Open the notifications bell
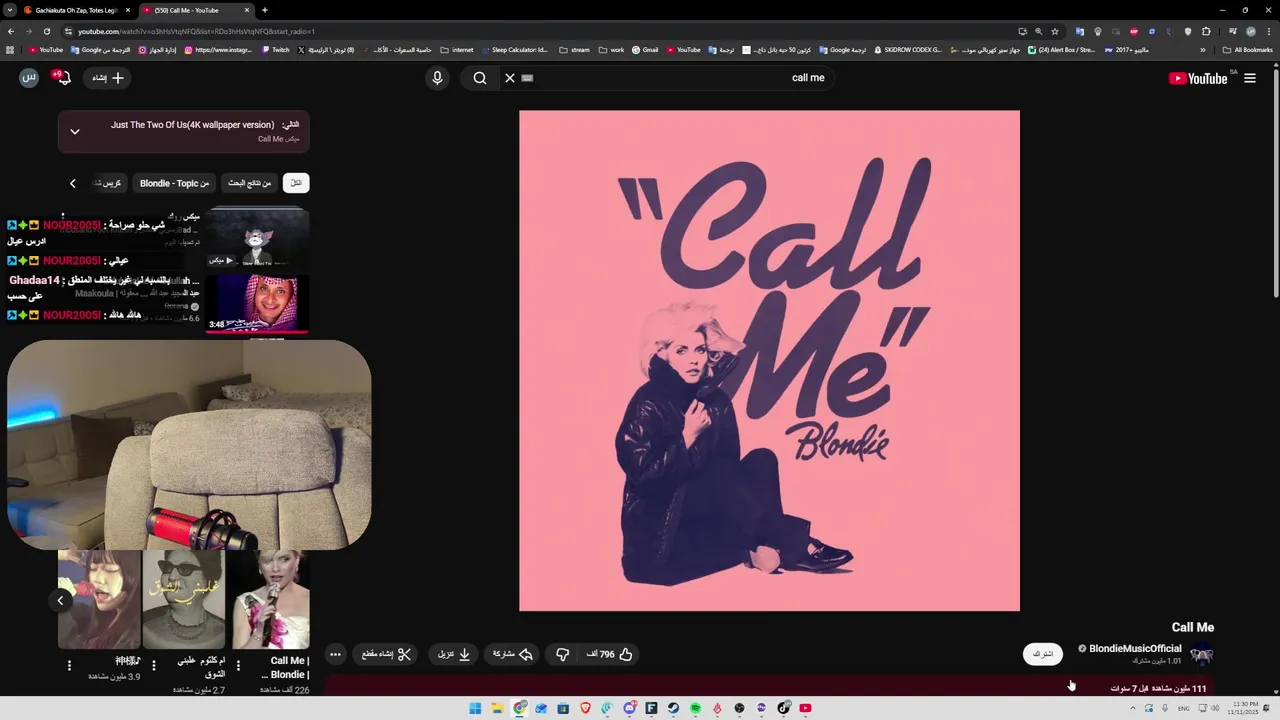Image resolution: width=1280 pixels, height=720 pixels. pyautogui.click(x=63, y=78)
